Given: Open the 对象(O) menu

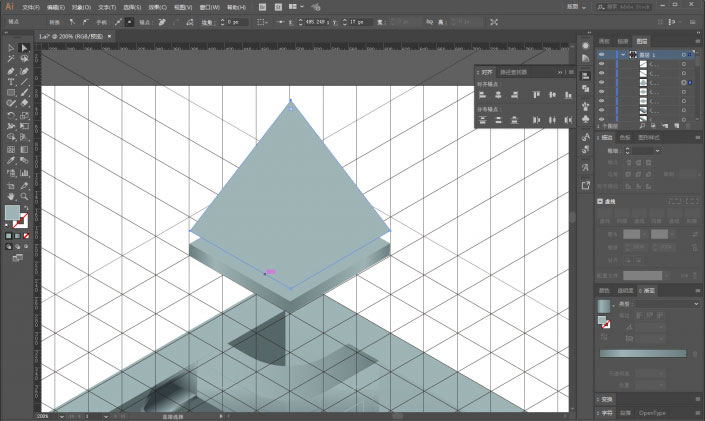Looking at the screenshot, I should pos(81,7).
